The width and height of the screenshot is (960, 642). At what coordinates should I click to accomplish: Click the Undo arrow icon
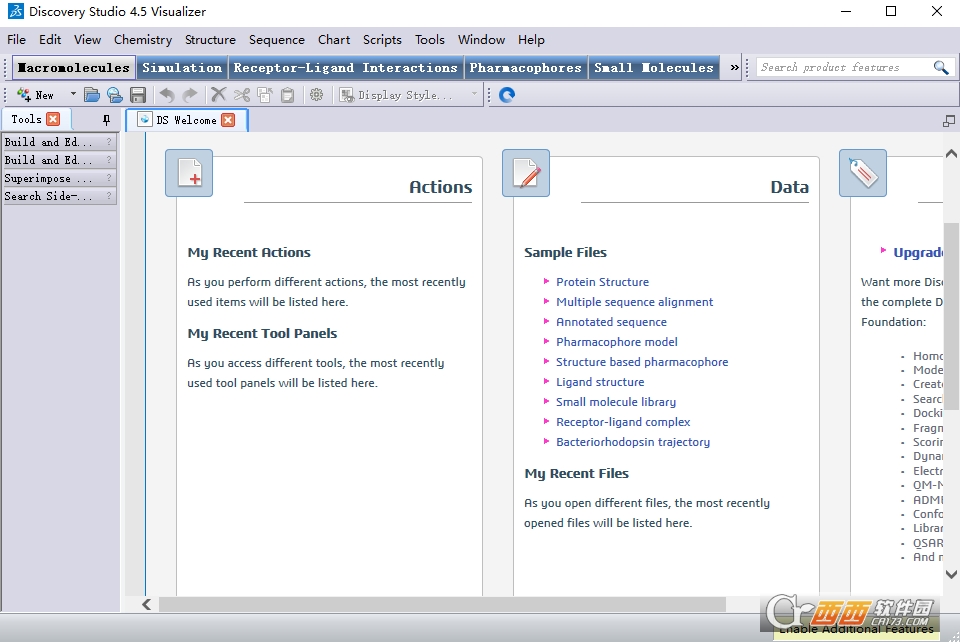tap(167, 95)
